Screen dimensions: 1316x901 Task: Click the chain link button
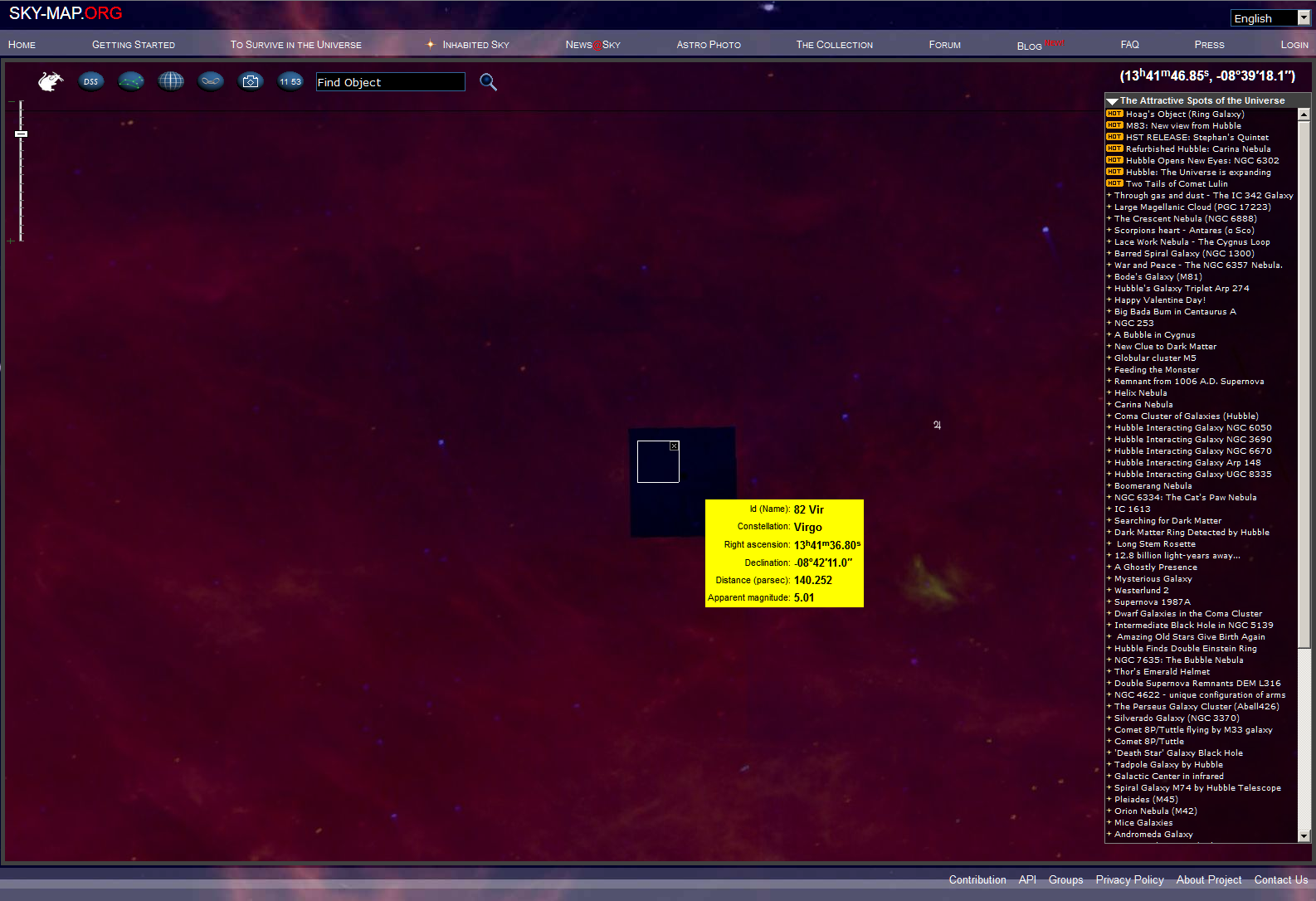pyautogui.click(x=211, y=81)
